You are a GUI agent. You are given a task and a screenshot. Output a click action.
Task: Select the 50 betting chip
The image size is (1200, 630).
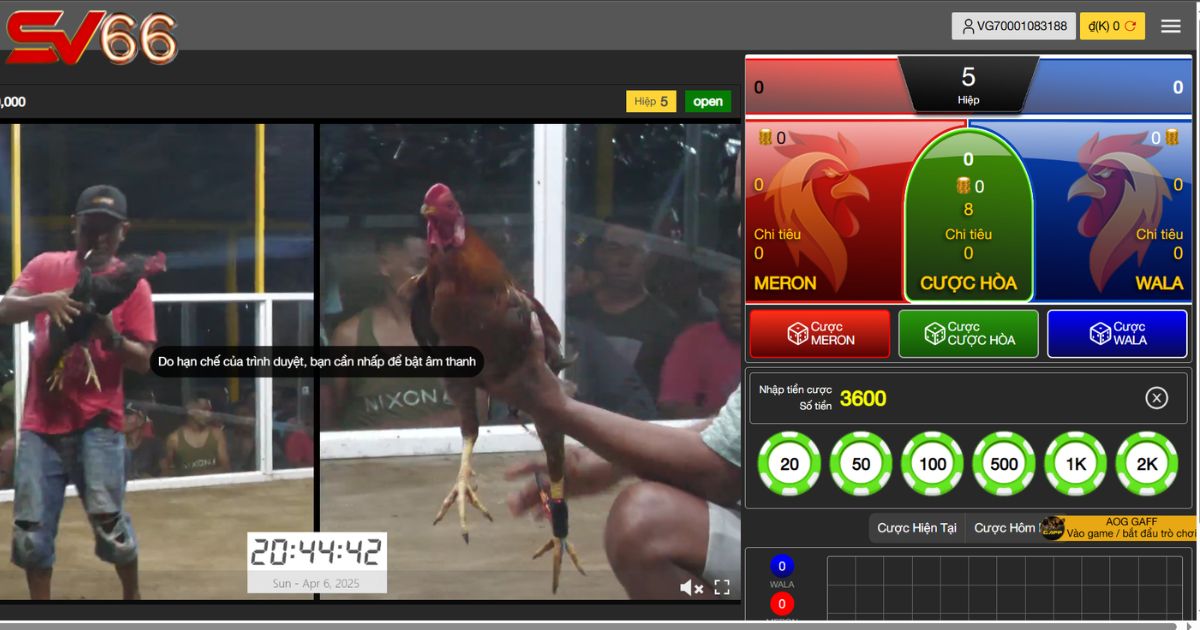coord(861,464)
